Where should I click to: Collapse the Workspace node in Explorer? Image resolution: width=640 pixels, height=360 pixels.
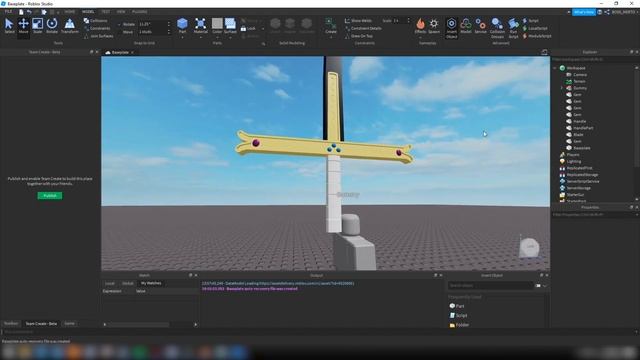point(555,68)
